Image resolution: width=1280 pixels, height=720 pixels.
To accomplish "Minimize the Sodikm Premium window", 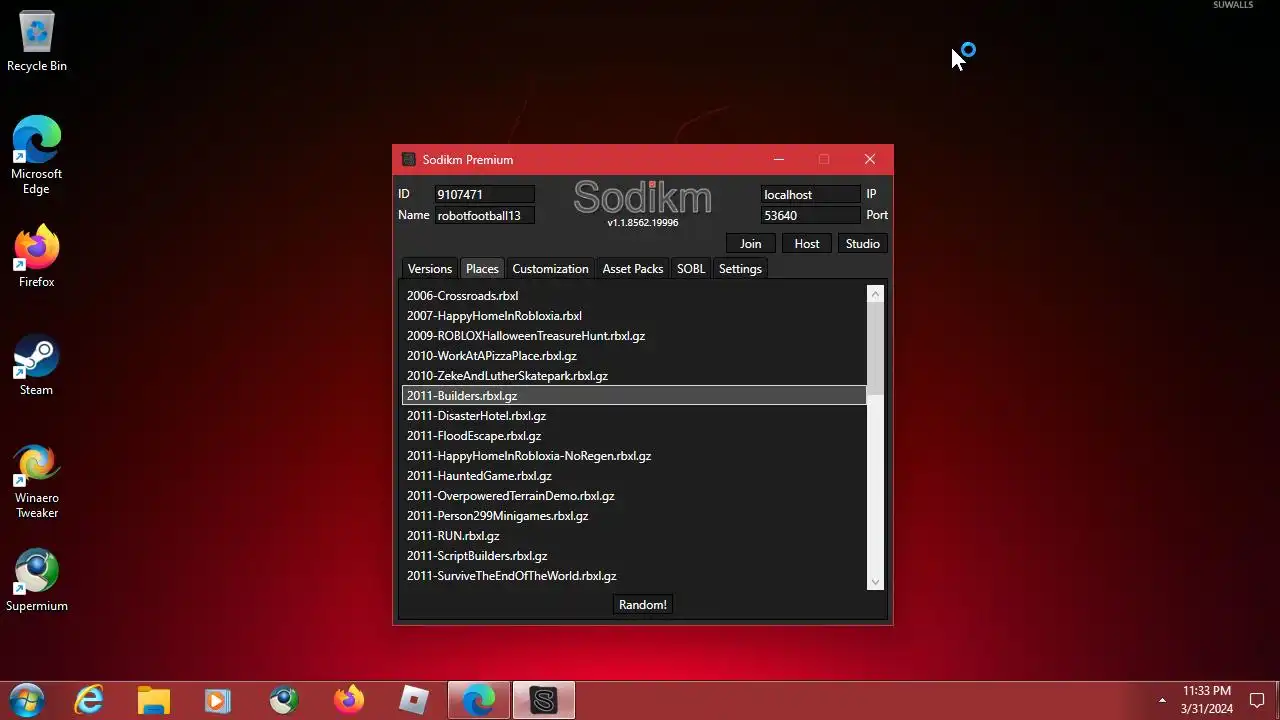I will coord(779,159).
